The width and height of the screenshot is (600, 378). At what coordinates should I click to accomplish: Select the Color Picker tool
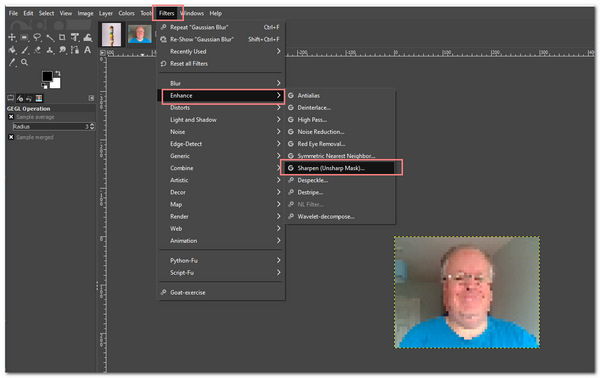(12, 62)
